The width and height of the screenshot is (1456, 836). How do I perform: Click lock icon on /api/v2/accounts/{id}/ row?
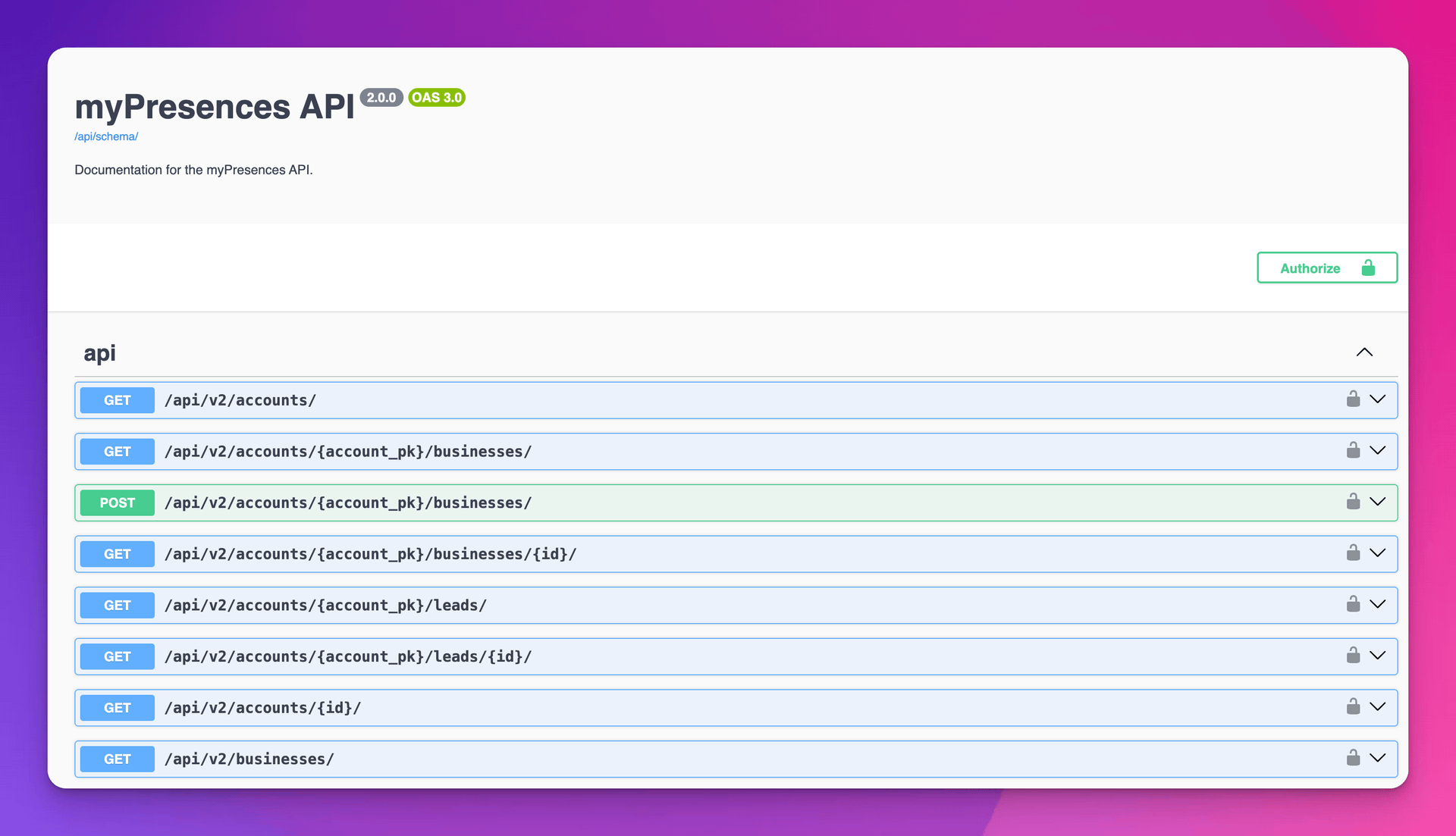1353,707
